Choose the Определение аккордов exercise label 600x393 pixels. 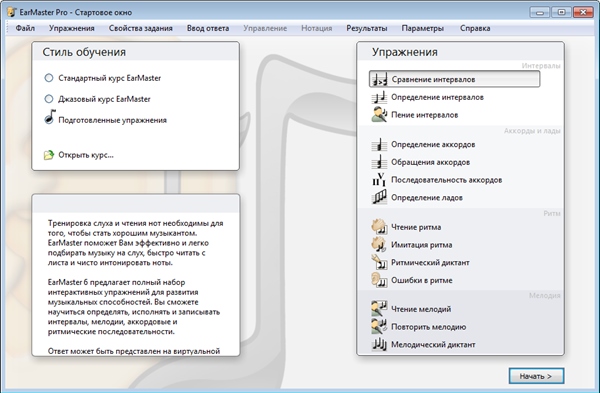tap(433, 145)
